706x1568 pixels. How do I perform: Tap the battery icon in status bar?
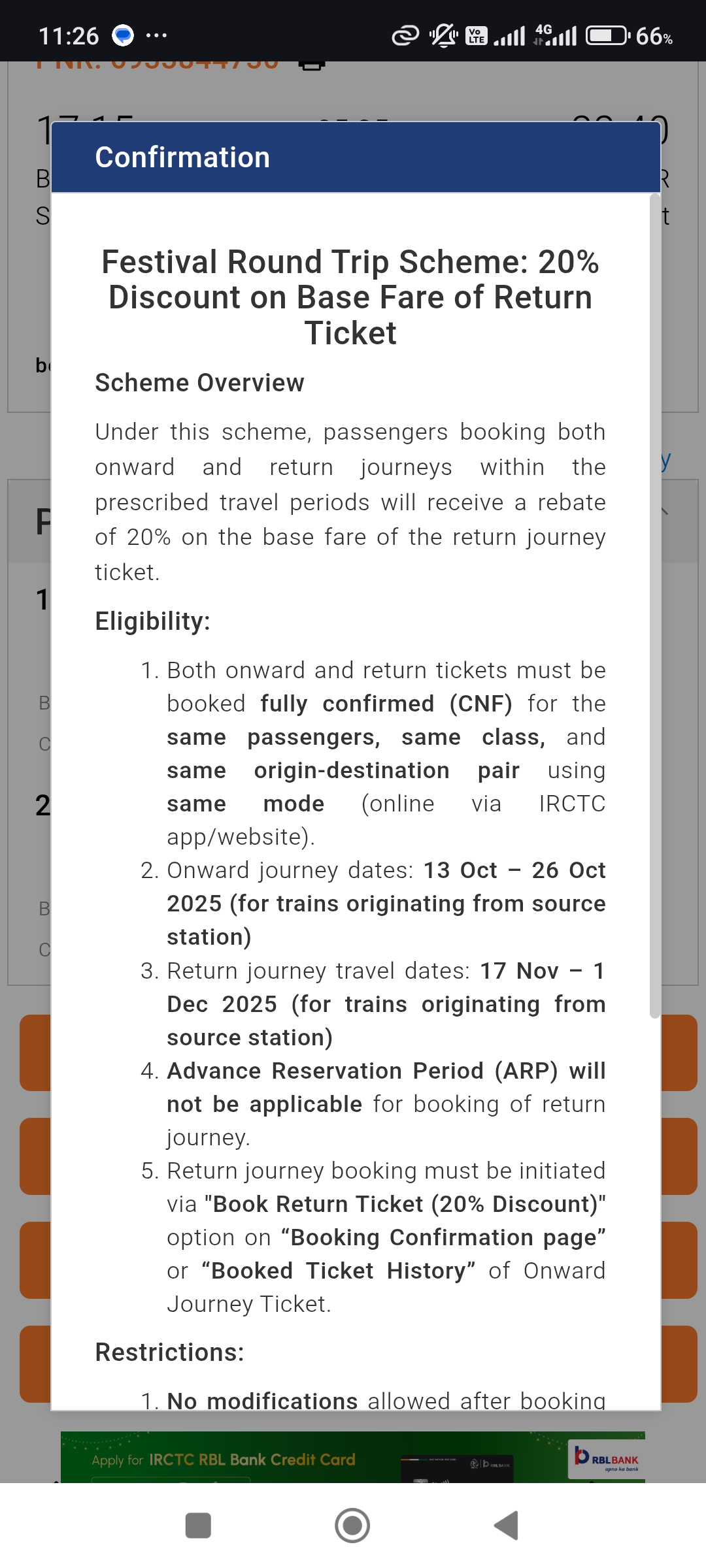coord(607,35)
